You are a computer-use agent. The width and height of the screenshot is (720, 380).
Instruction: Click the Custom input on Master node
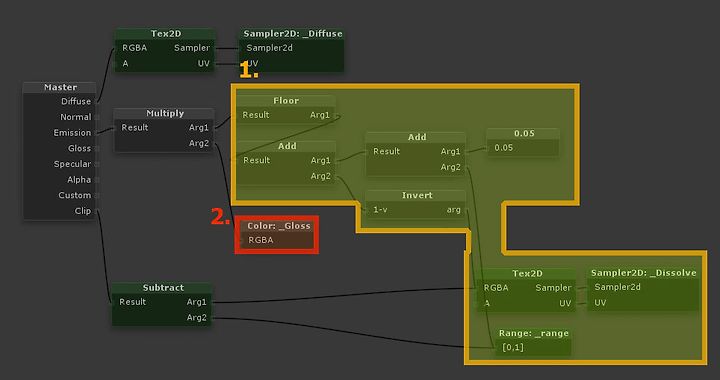[74, 195]
